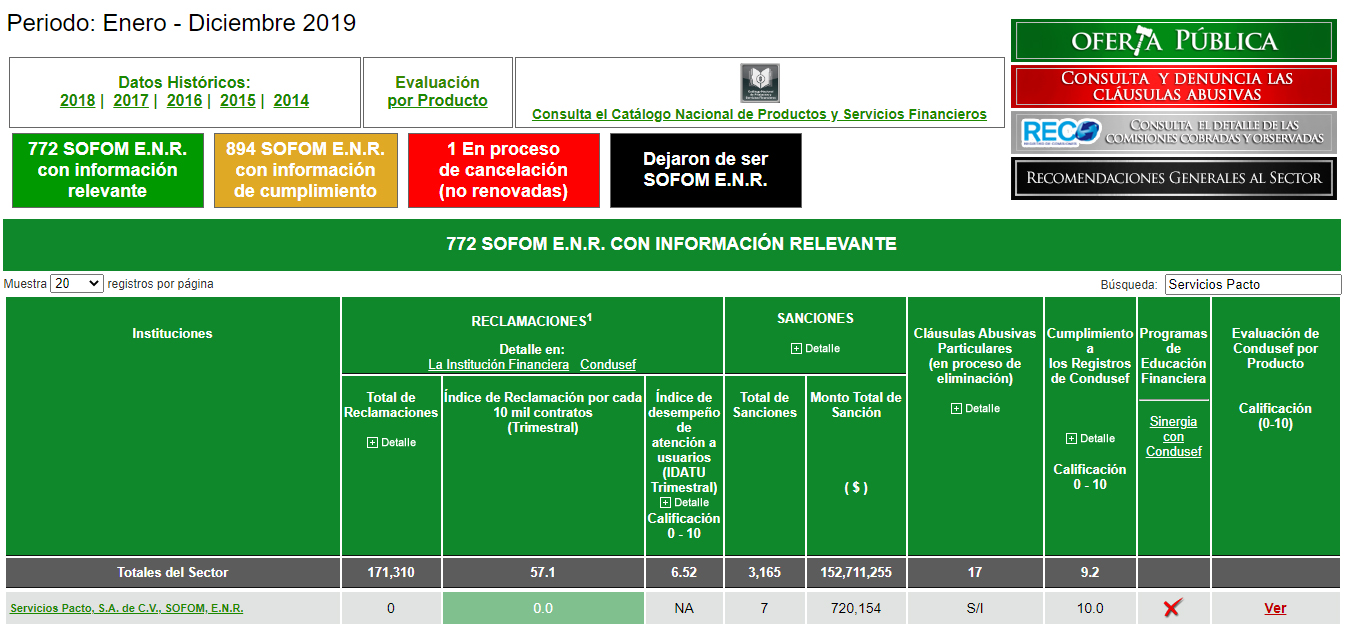
Task: Click the Instituciones column header
Action: (172, 333)
